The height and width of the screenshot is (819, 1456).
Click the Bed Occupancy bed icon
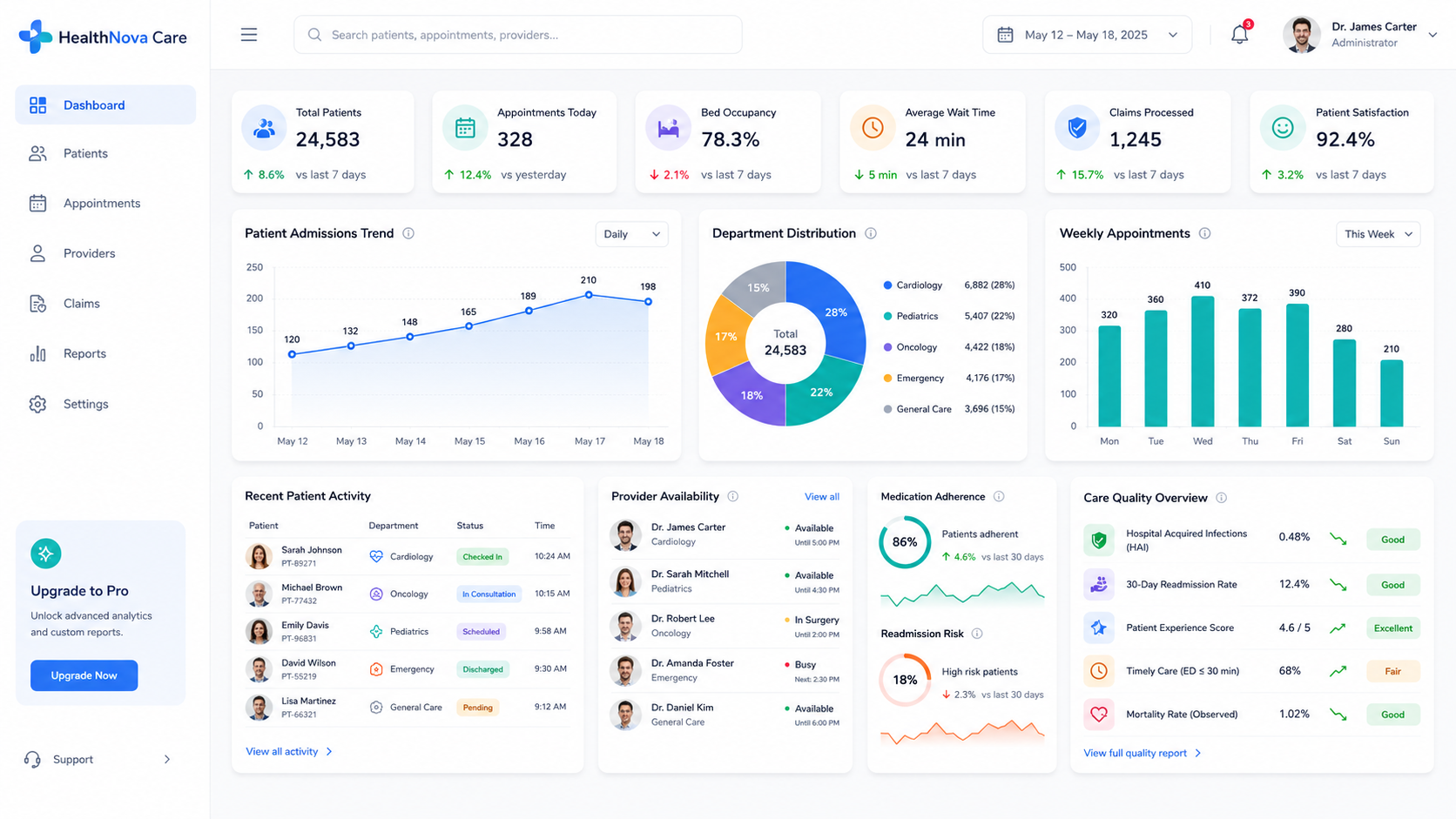pyautogui.click(x=668, y=128)
